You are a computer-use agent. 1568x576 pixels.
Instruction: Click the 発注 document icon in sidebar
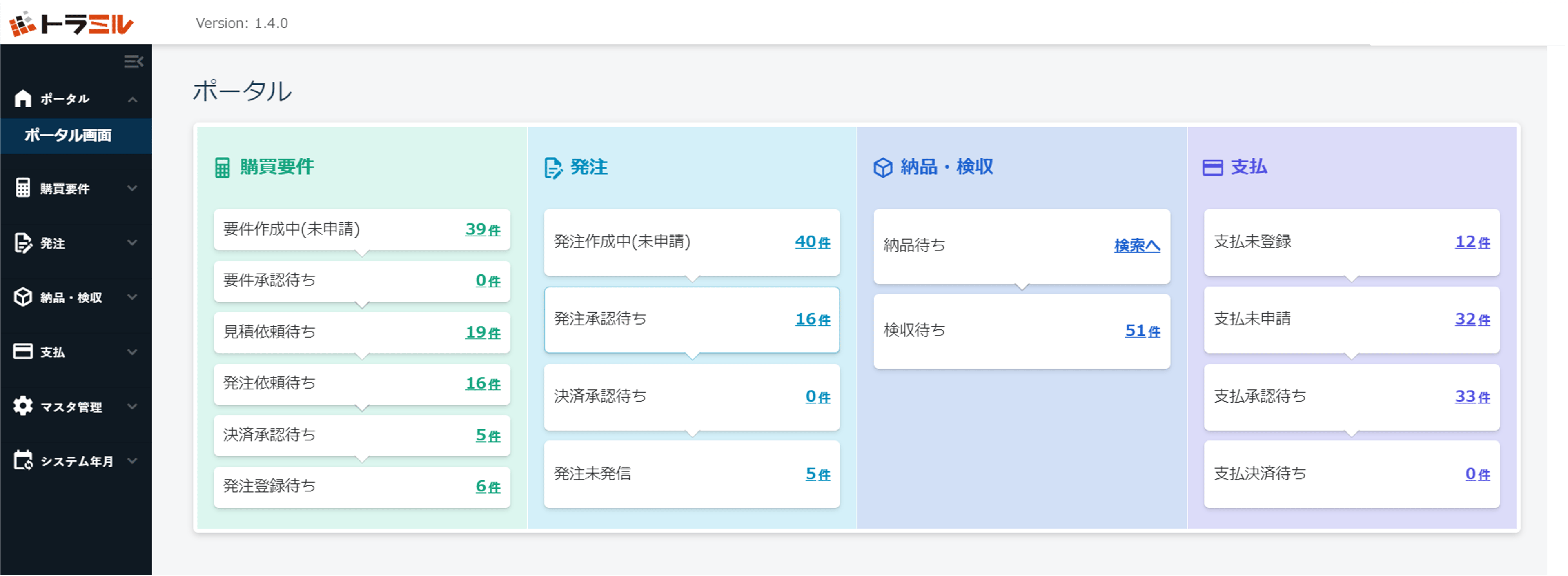click(x=23, y=242)
